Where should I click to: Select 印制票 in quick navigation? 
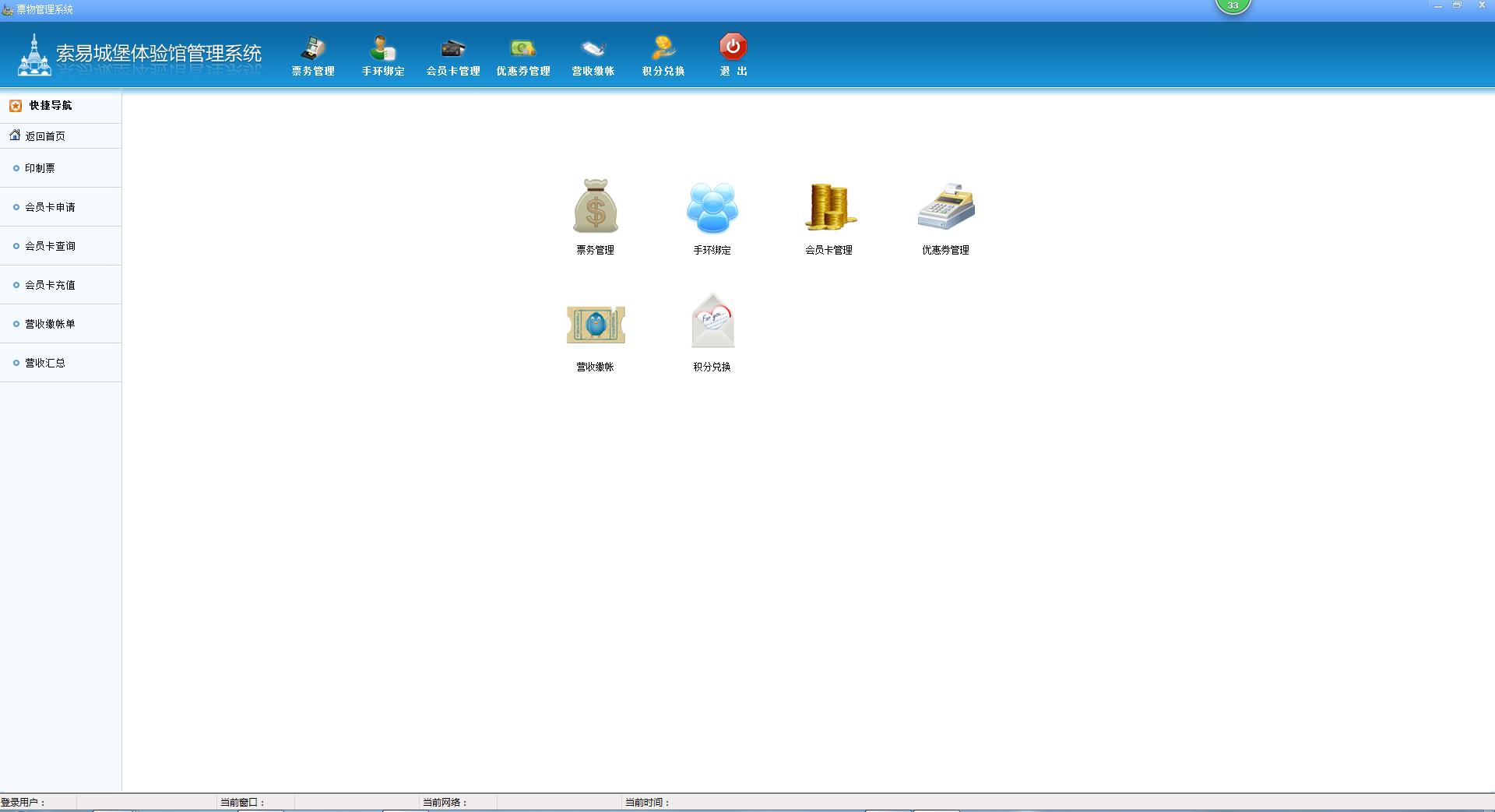pos(40,168)
